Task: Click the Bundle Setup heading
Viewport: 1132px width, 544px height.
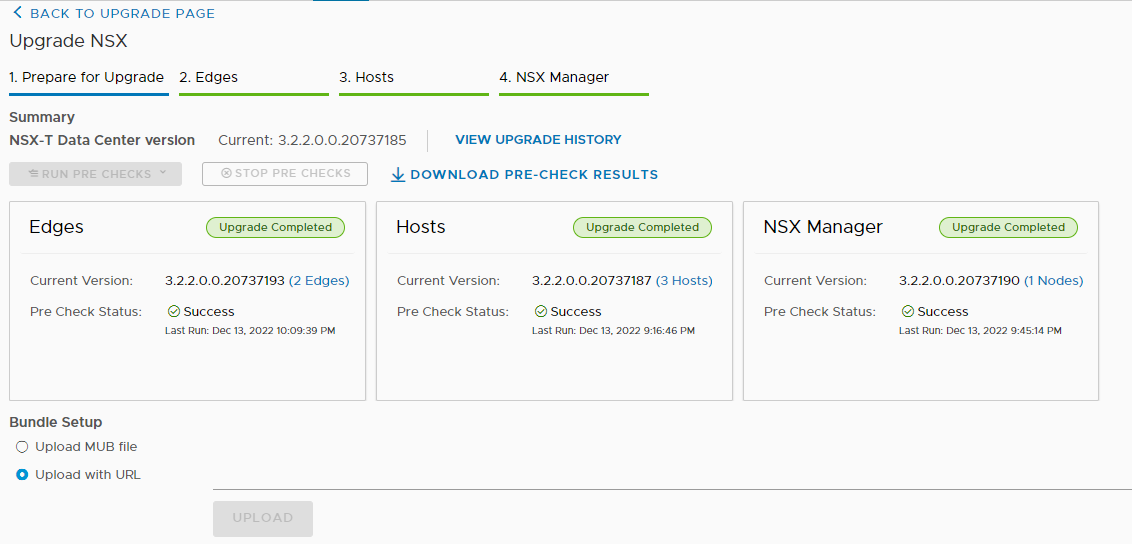Action: pyautogui.click(x=56, y=422)
